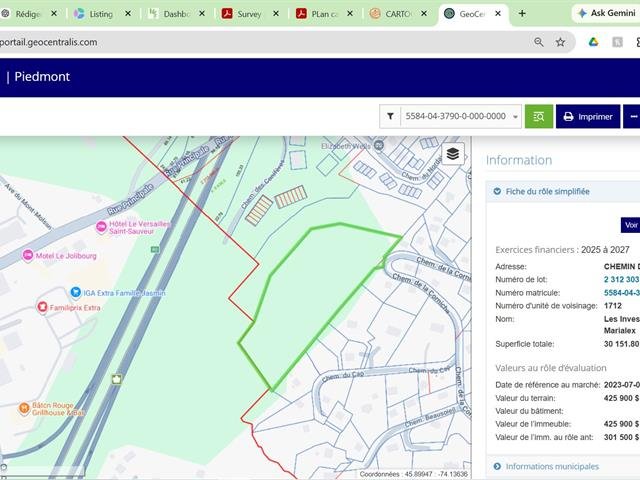Open the map layers selector
This screenshot has width=640, height=480.
[453, 154]
